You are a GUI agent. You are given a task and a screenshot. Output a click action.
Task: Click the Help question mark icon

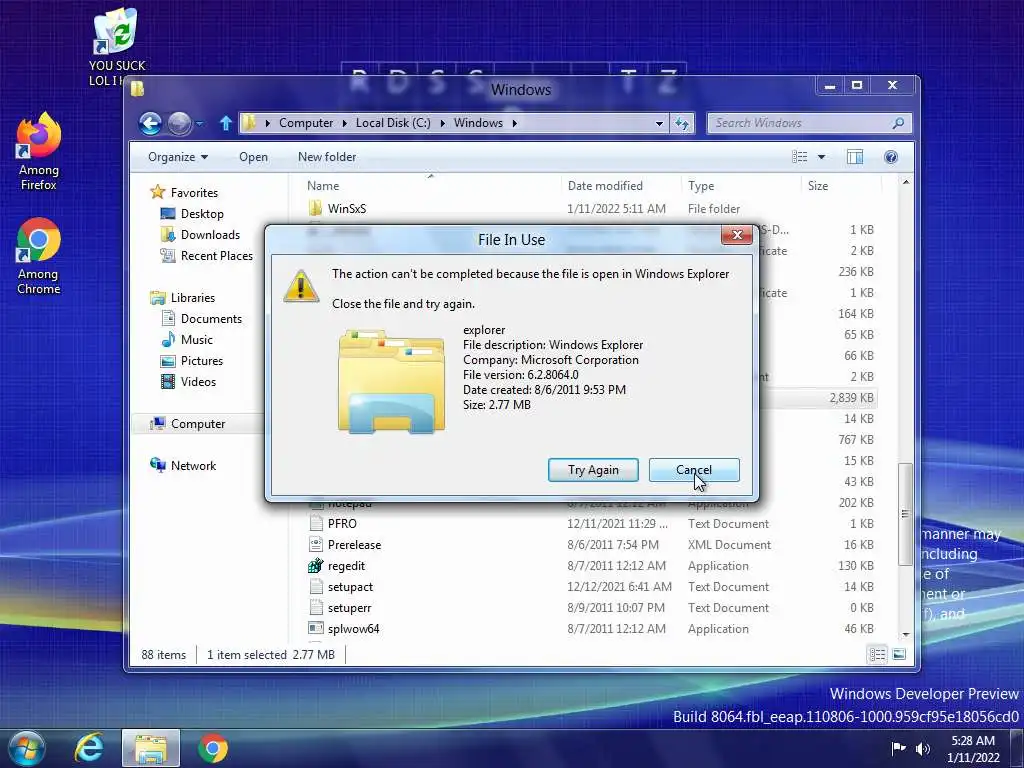891,157
